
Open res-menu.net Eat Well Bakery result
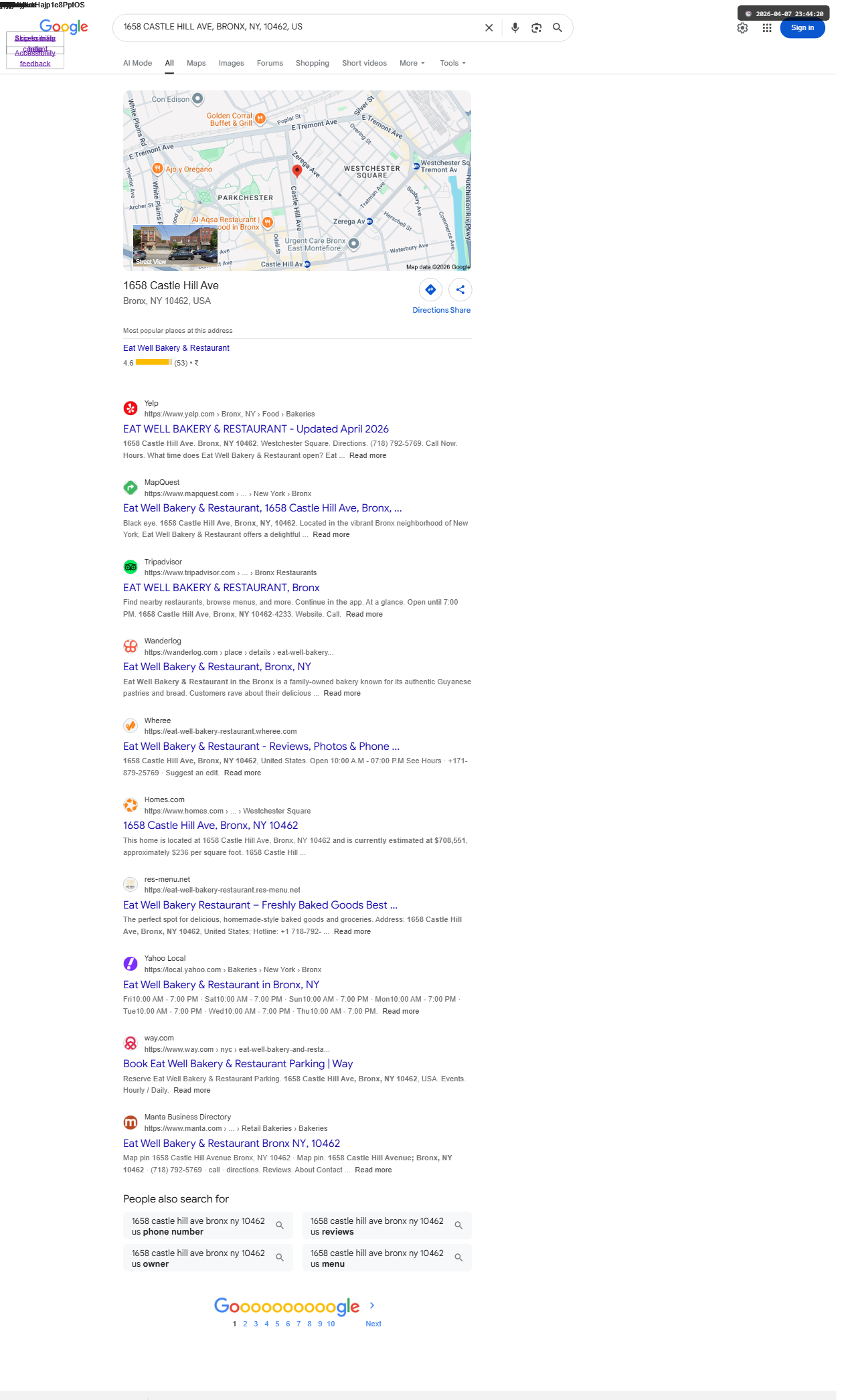tap(260, 905)
